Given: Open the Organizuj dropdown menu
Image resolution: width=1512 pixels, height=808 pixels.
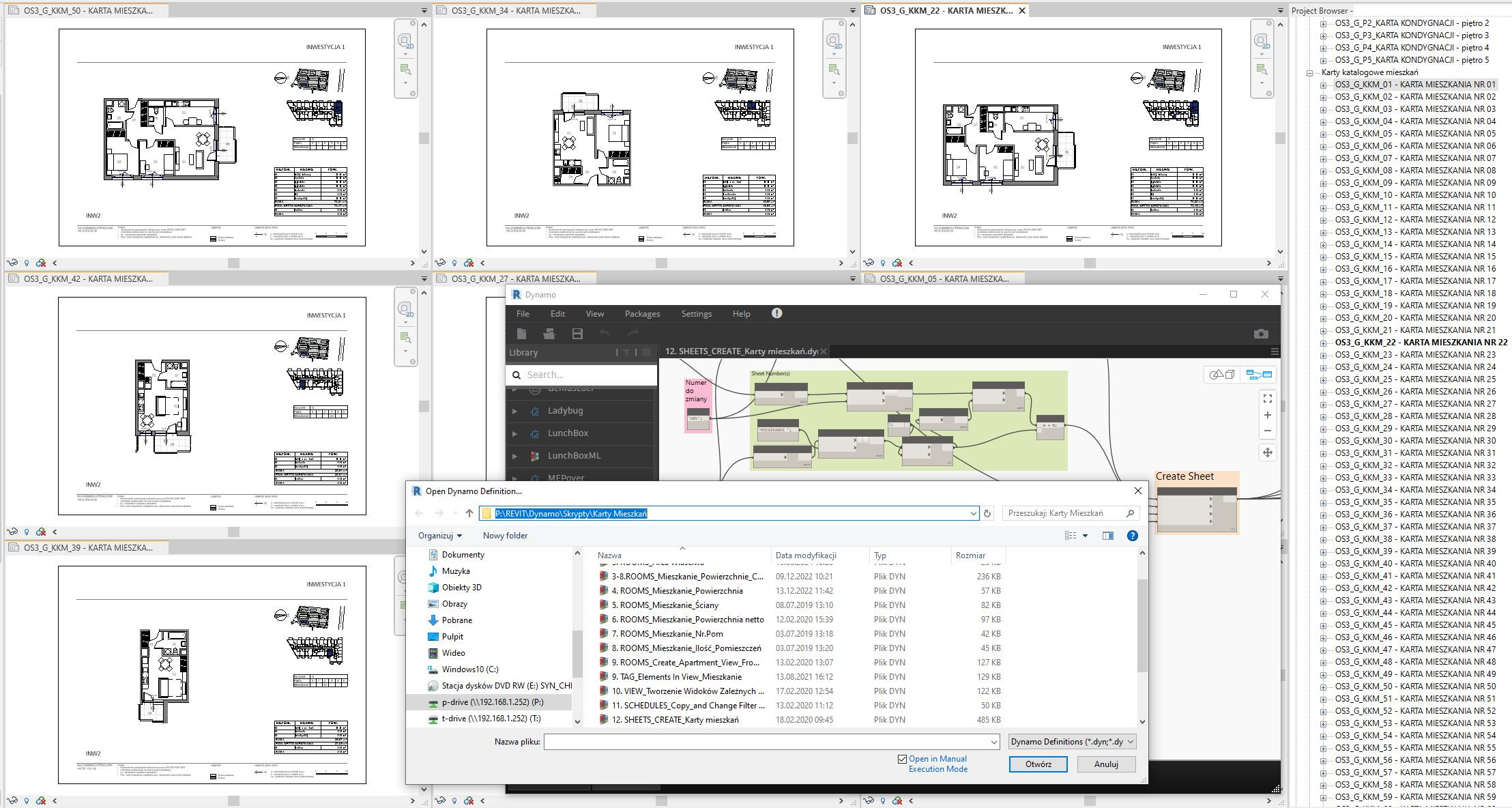Looking at the screenshot, I should (x=440, y=536).
